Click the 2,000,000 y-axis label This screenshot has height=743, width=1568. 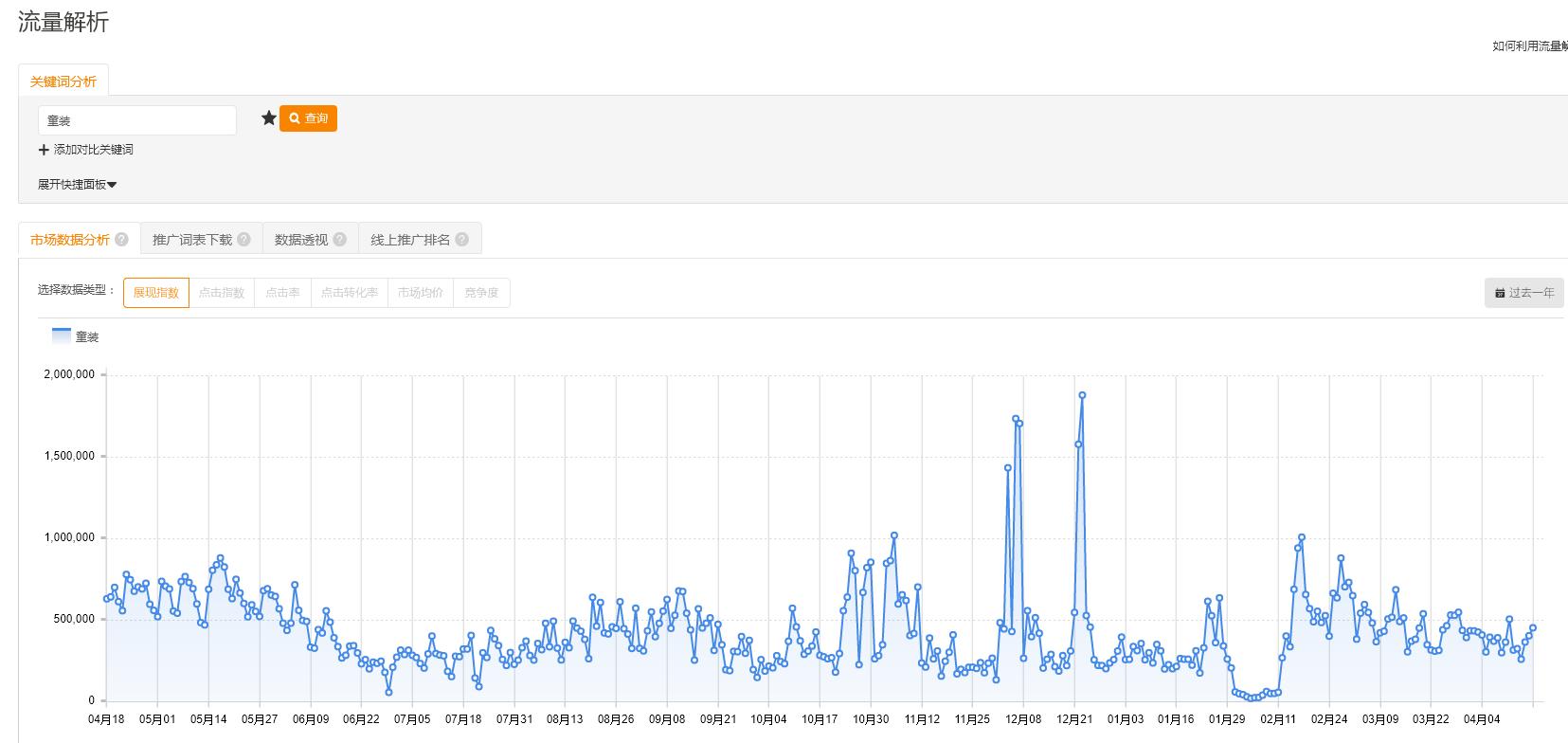tap(69, 374)
